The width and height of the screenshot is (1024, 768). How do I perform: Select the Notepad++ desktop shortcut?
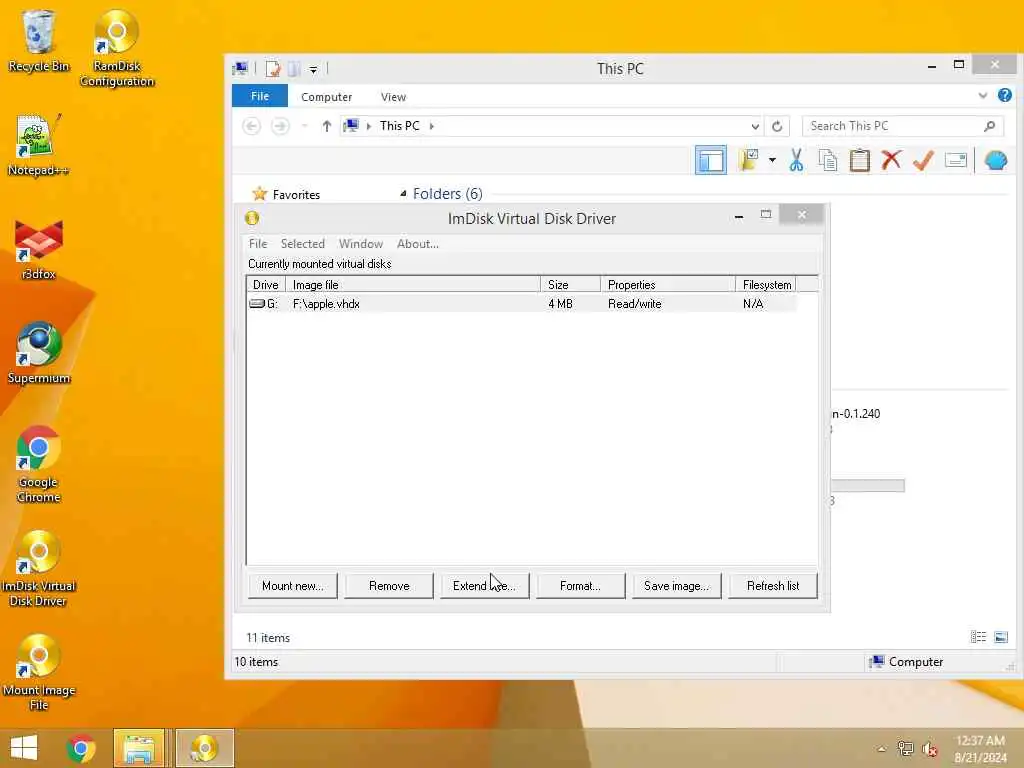click(39, 145)
